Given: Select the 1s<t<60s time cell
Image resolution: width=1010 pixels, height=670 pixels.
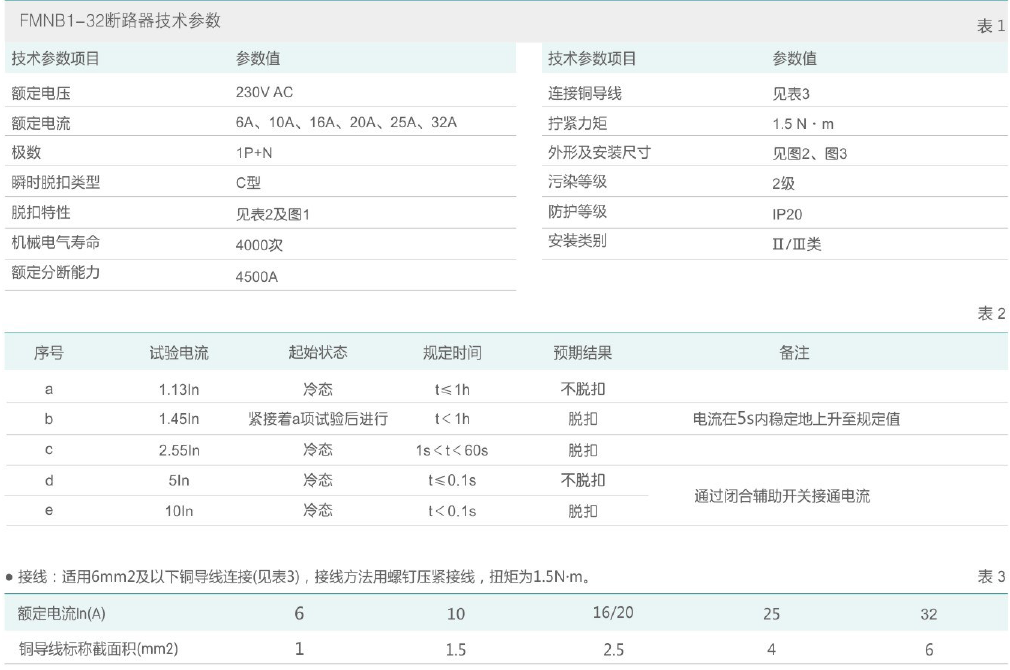Looking at the screenshot, I should point(452,450).
